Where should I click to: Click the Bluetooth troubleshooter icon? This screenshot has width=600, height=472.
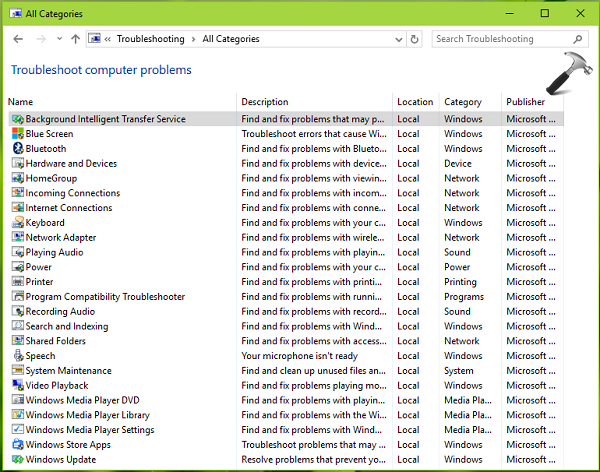click(17, 149)
